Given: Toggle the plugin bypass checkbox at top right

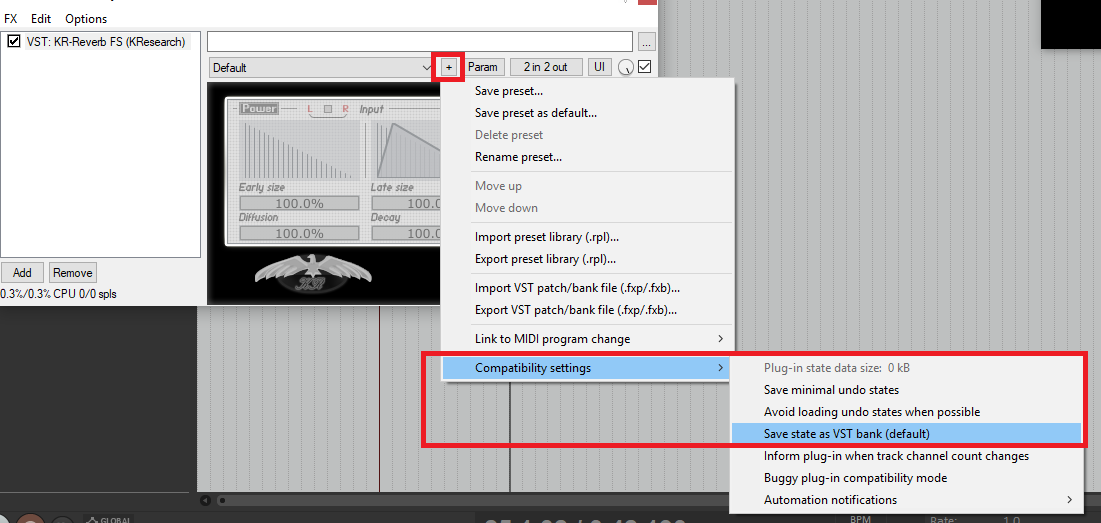Looking at the screenshot, I should tap(645, 67).
